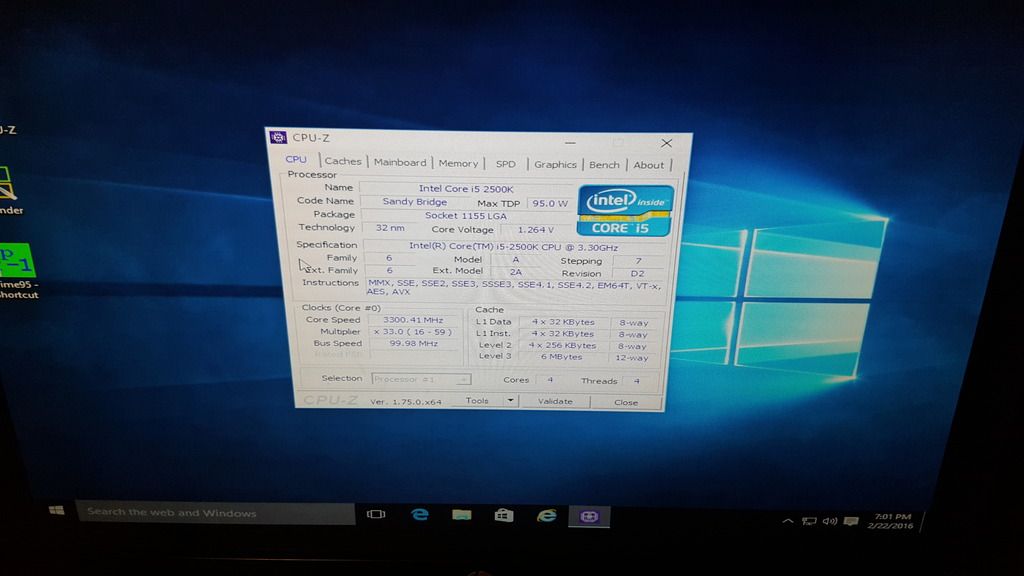Viewport: 1024px width, 576px height.
Task: Click the Instructions list MMX, SSE, SSE2
Action: point(514,288)
